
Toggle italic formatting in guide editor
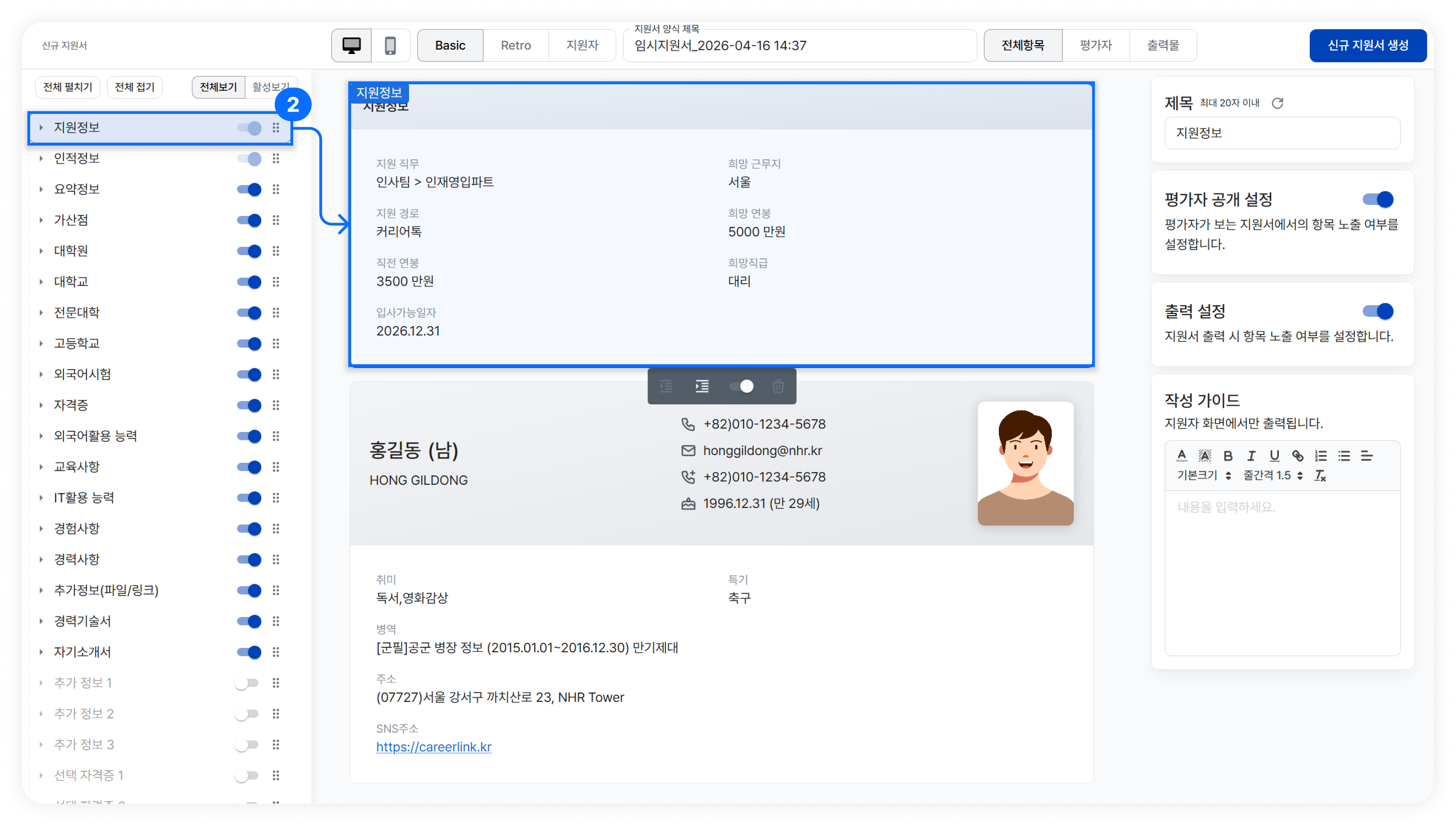(x=1251, y=455)
